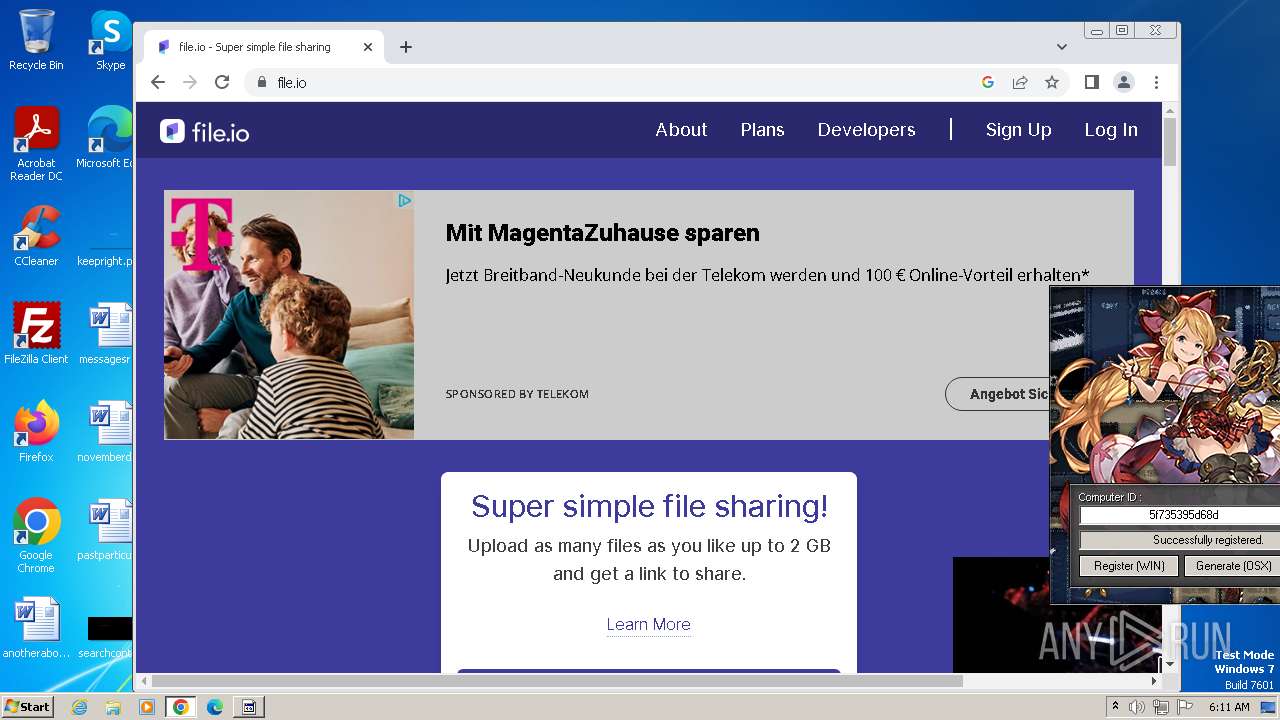Screen dimensions: 1280x720
Task: Open a new tab with the plus button
Action: coord(406,47)
